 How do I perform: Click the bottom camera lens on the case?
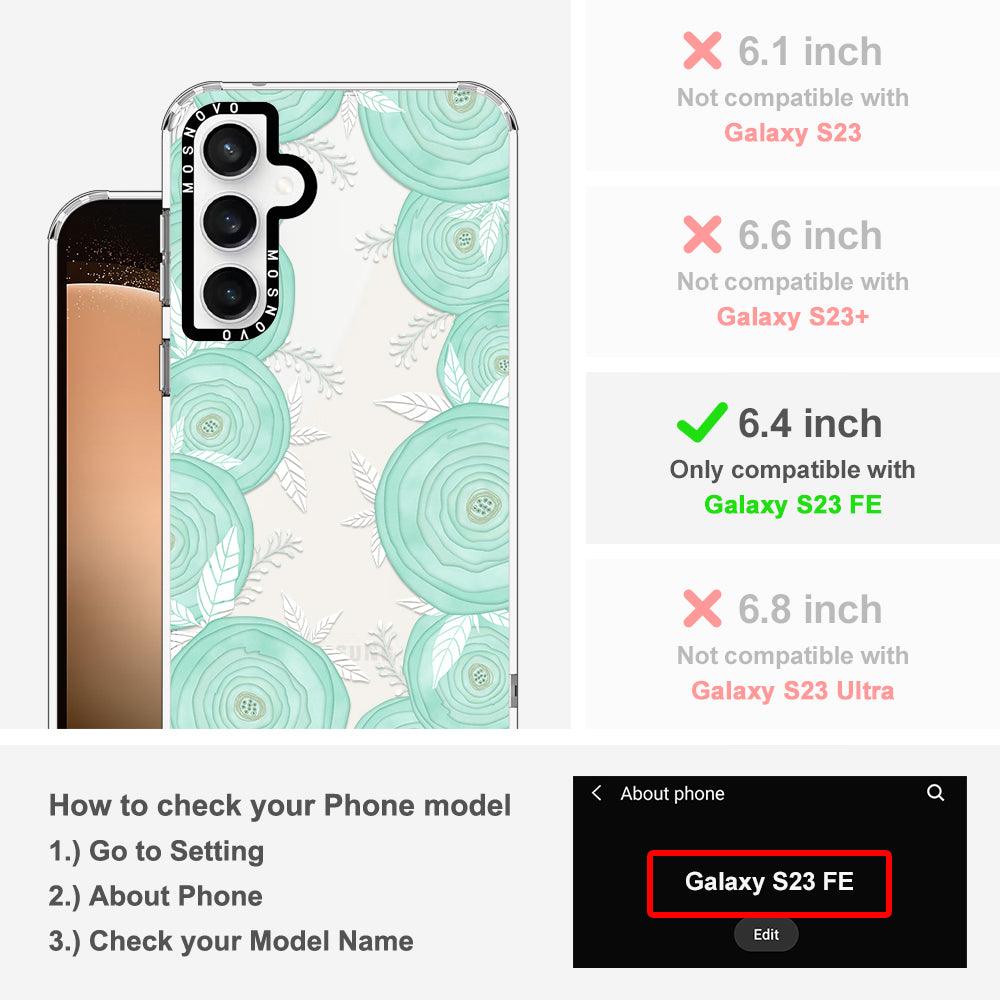(x=230, y=293)
